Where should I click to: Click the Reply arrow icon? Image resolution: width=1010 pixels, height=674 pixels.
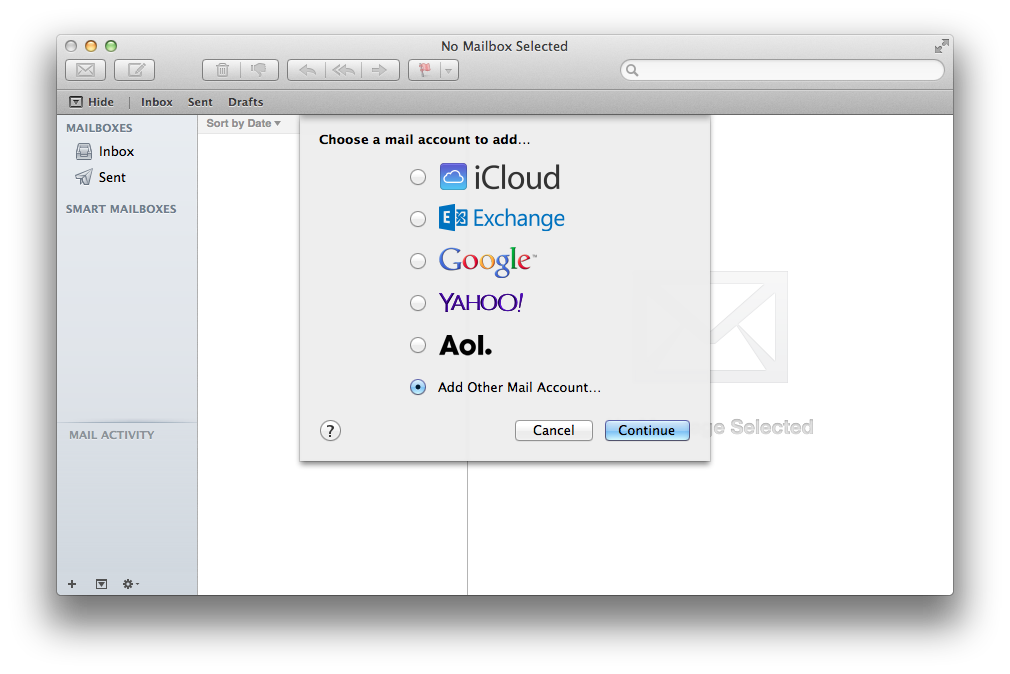tap(307, 70)
